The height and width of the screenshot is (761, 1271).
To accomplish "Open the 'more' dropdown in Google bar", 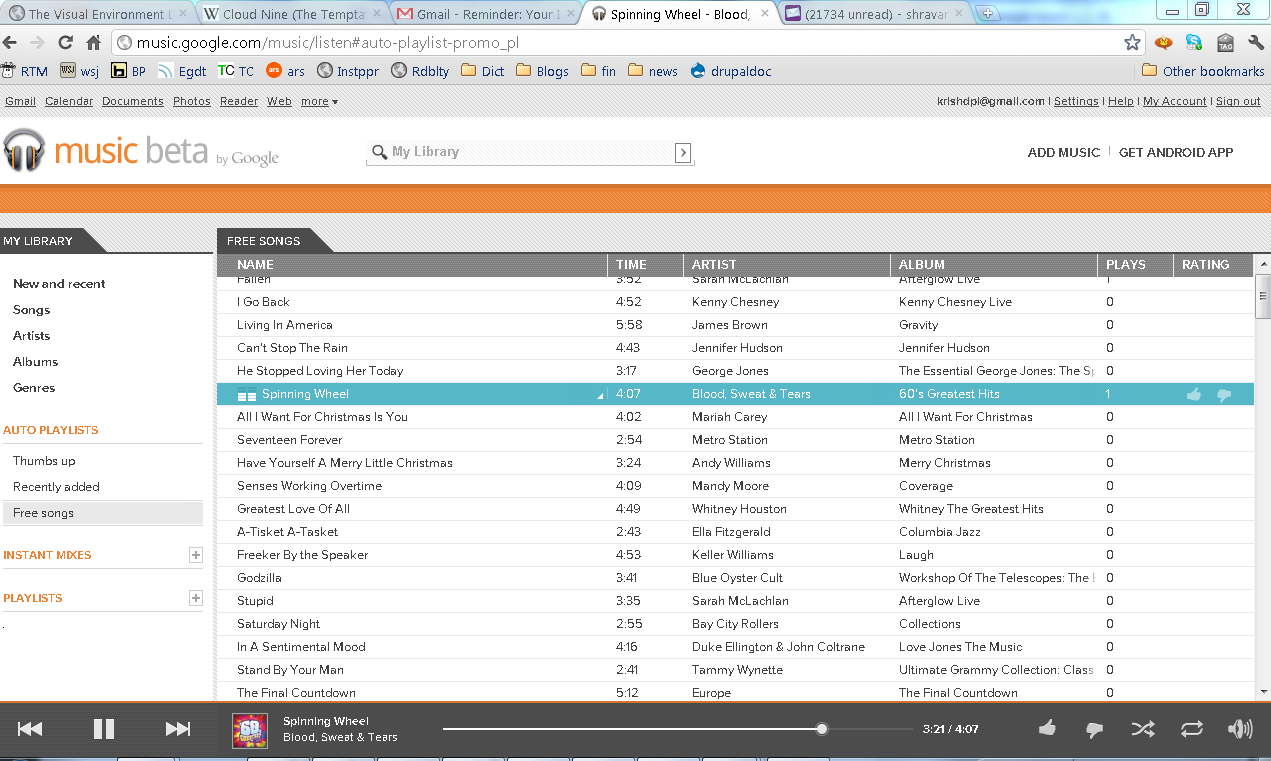I will tap(319, 101).
